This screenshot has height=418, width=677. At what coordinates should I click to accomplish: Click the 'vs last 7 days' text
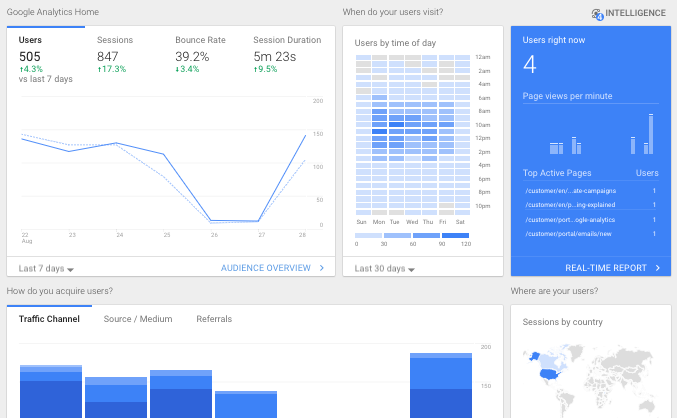tap(45, 79)
